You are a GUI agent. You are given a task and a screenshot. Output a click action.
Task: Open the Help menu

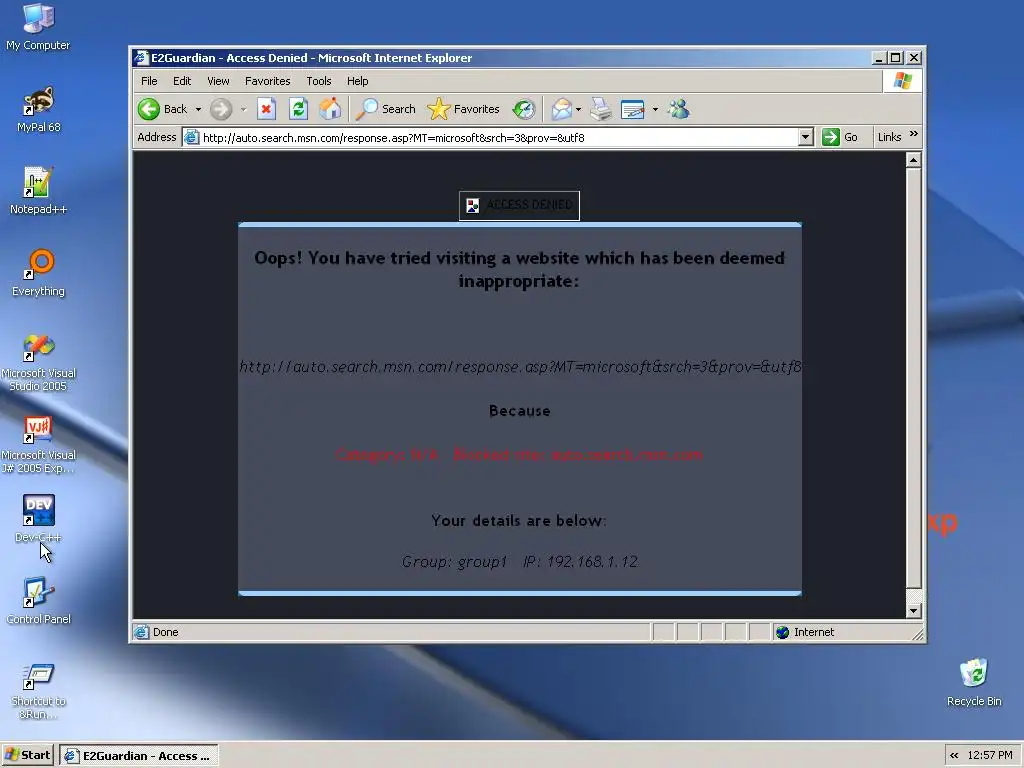(357, 81)
